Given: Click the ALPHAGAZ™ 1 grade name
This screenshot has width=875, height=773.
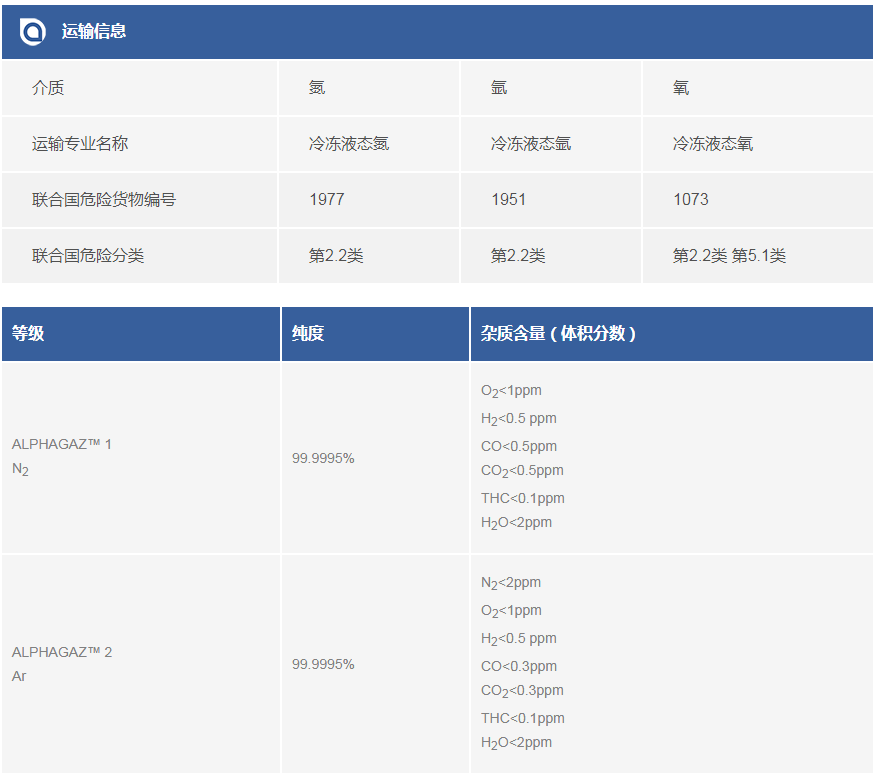Looking at the screenshot, I should [x=62, y=444].
